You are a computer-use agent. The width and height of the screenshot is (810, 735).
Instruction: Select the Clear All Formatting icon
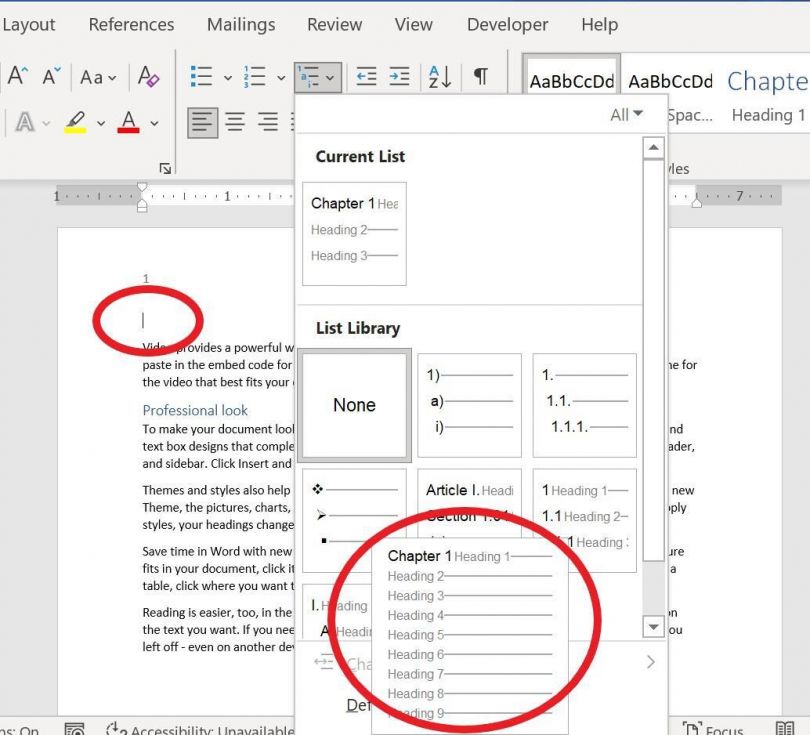point(147,75)
